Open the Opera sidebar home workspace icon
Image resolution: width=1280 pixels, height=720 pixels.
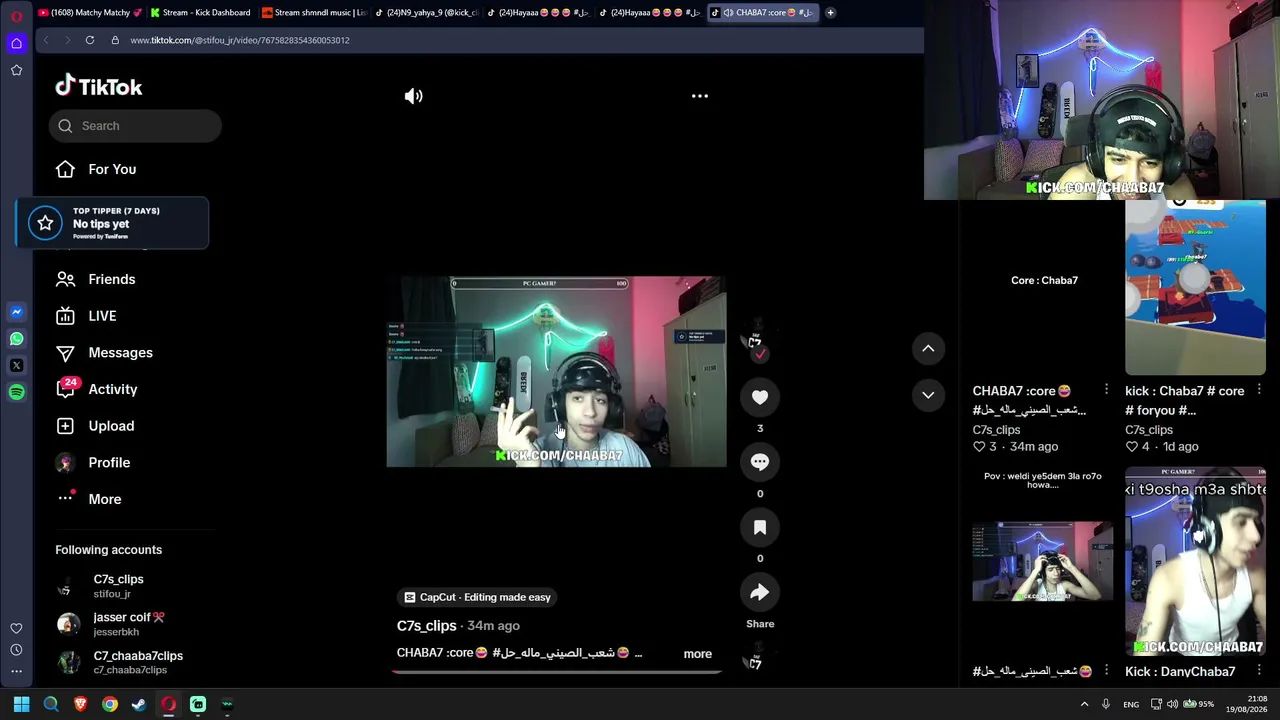click(16, 43)
